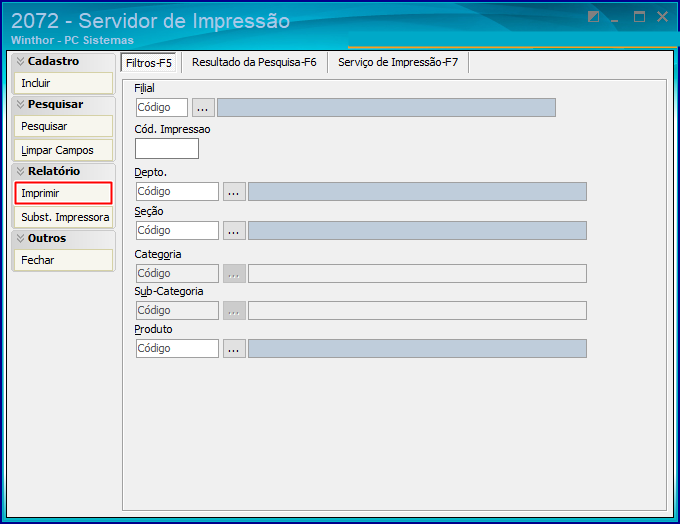Click the Relatório section header
Screen dimensions: 680x524
point(63,171)
